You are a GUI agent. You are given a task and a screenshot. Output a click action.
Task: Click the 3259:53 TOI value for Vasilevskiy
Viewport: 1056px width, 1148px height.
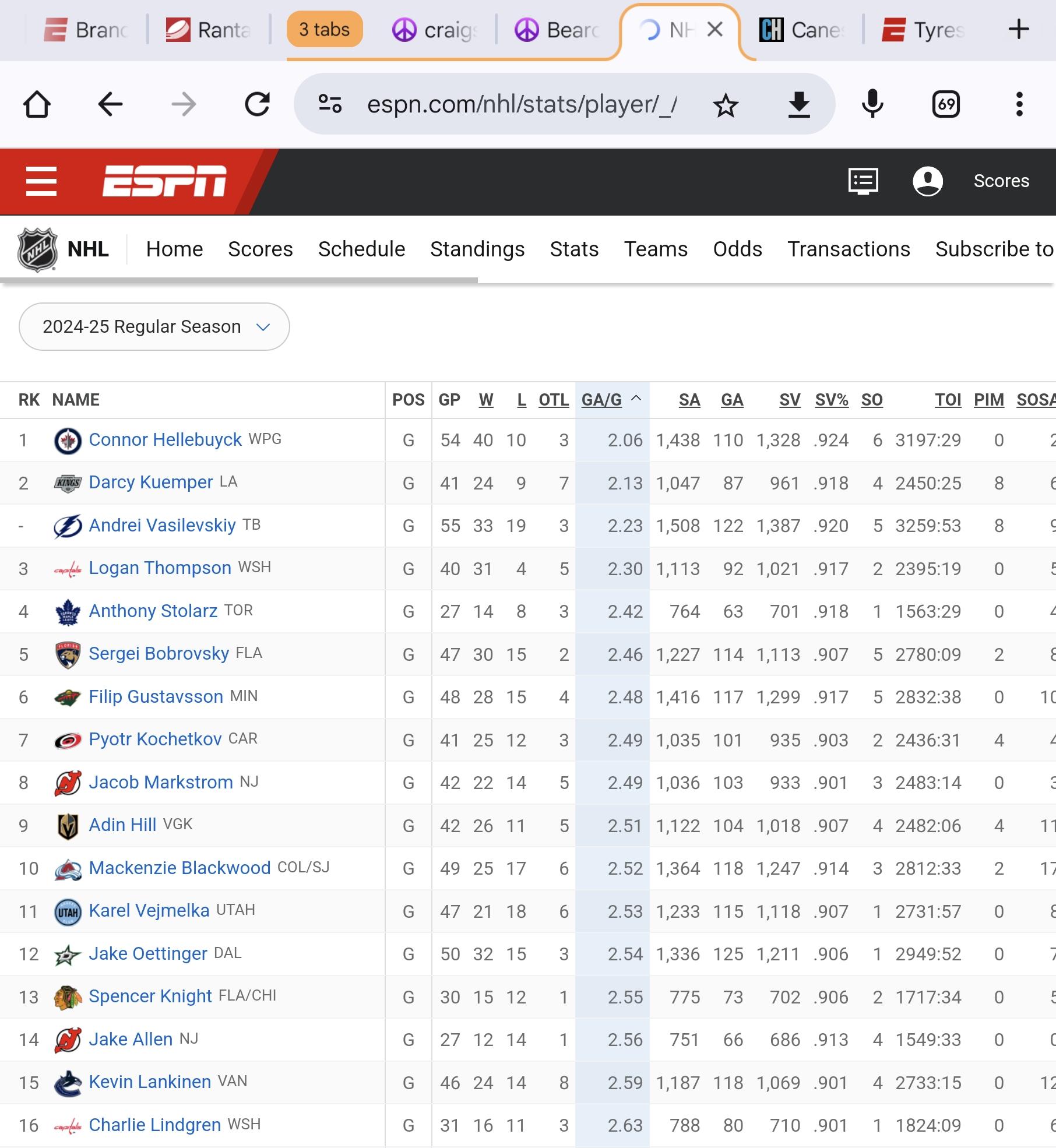point(928,526)
